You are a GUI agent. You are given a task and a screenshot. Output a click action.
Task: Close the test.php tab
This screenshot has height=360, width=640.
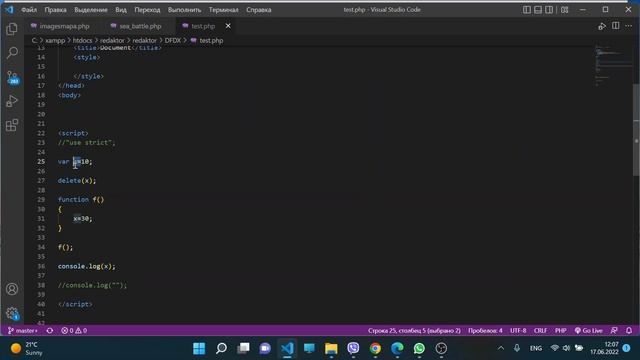[x=228, y=26]
